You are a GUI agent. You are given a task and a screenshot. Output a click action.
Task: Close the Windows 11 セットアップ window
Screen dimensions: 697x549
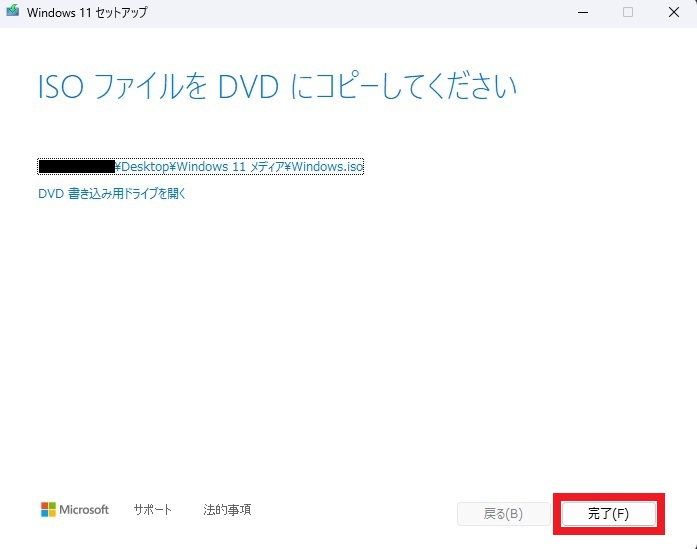coord(674,12)
